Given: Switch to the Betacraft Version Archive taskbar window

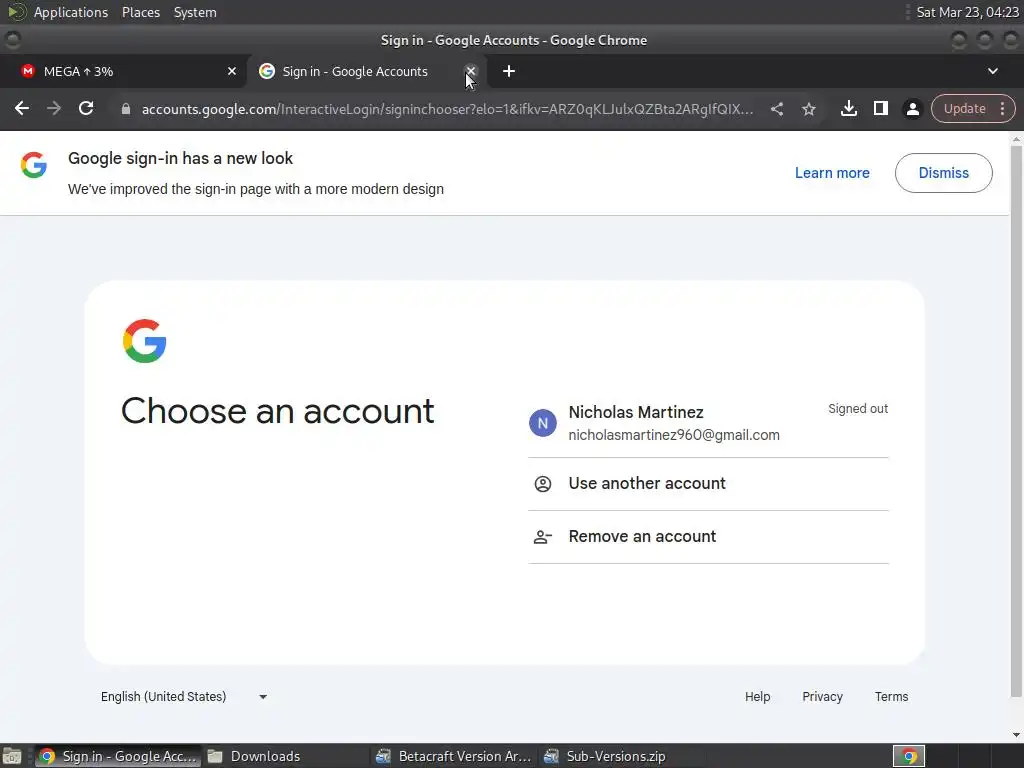Looking at the screenshot, I should click(453, 756).
